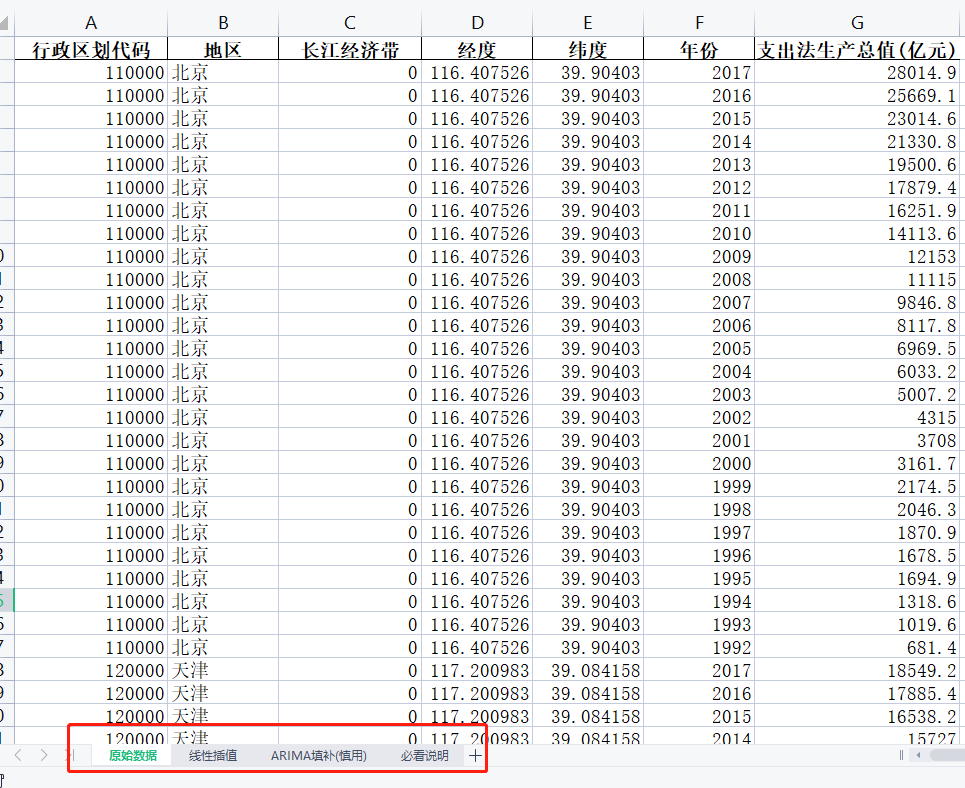The width and height of the screenshot is (965, 788).
Task: Click the cell with value 5007.2
Action: [857, 394]
